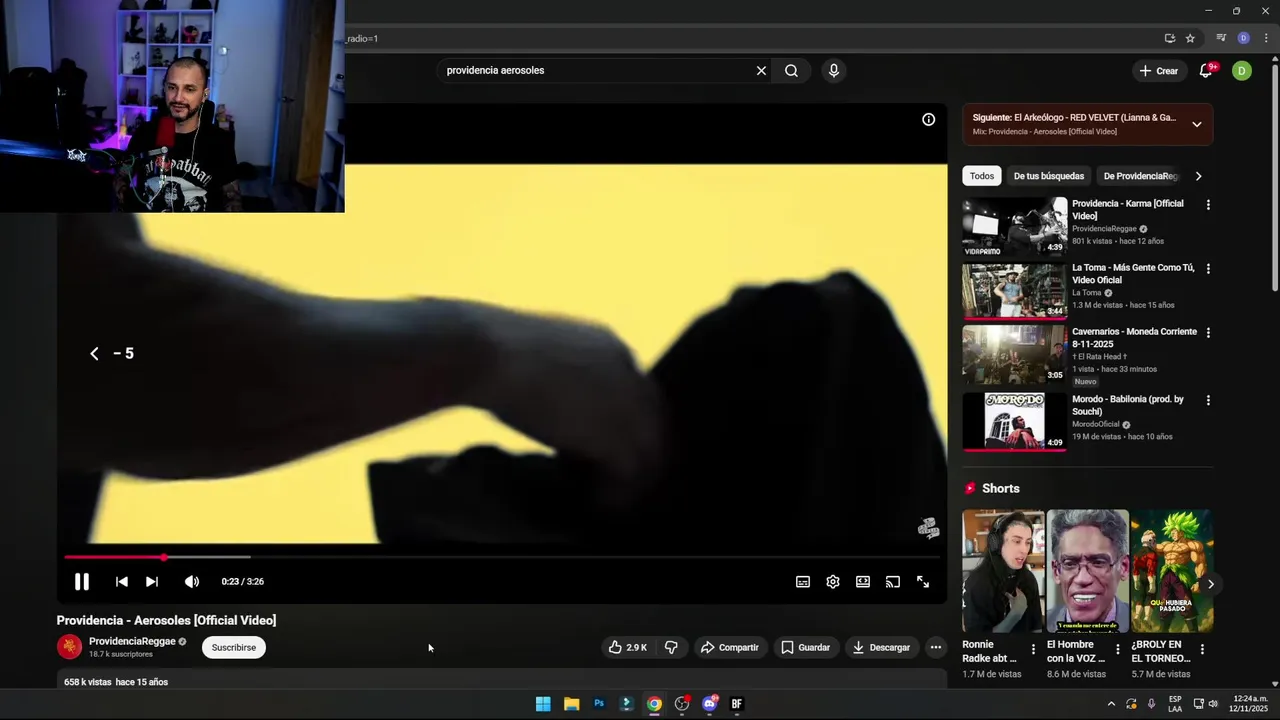Bookmark this page with star icon

[1190, 38]
